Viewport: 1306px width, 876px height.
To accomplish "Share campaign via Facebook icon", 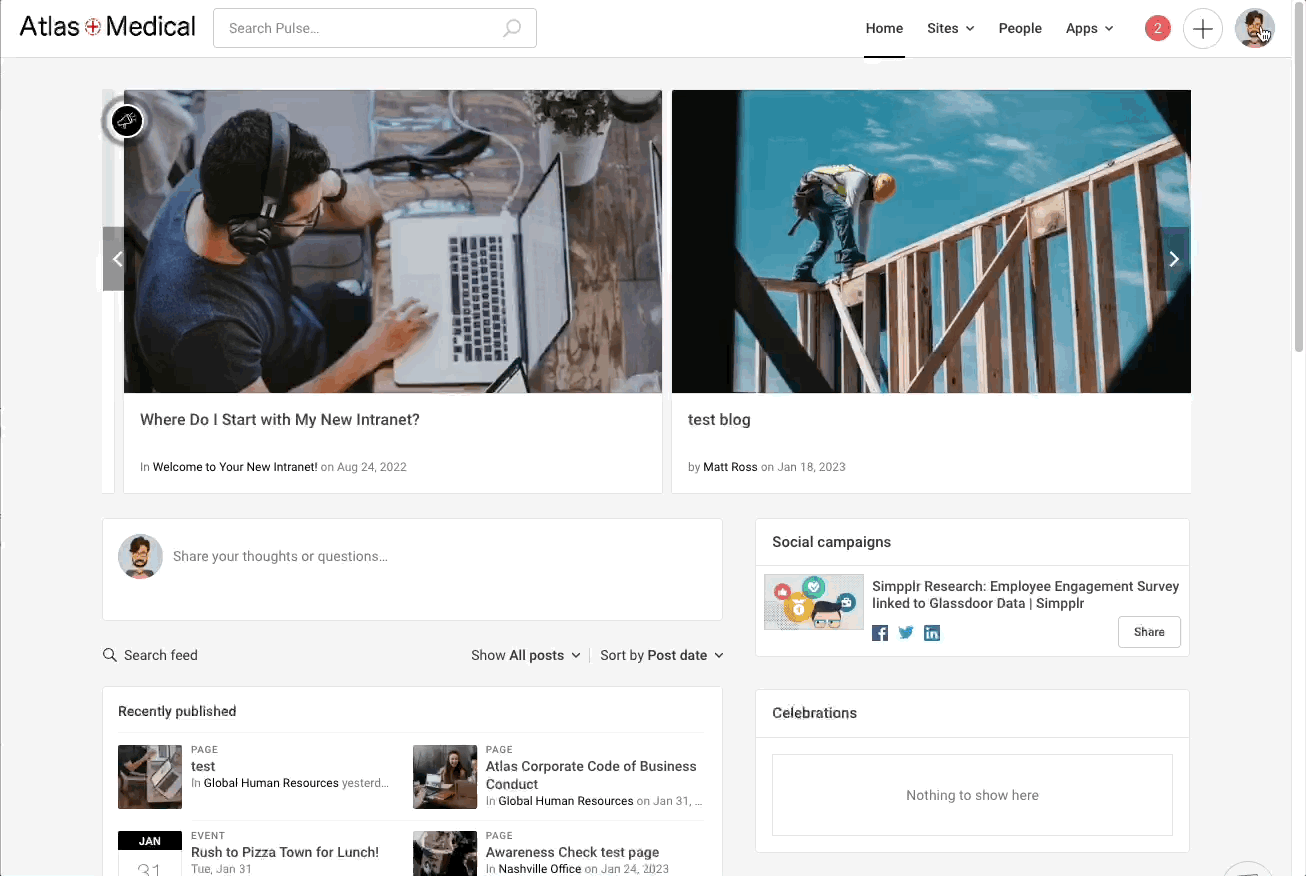I will click(880, 633).
